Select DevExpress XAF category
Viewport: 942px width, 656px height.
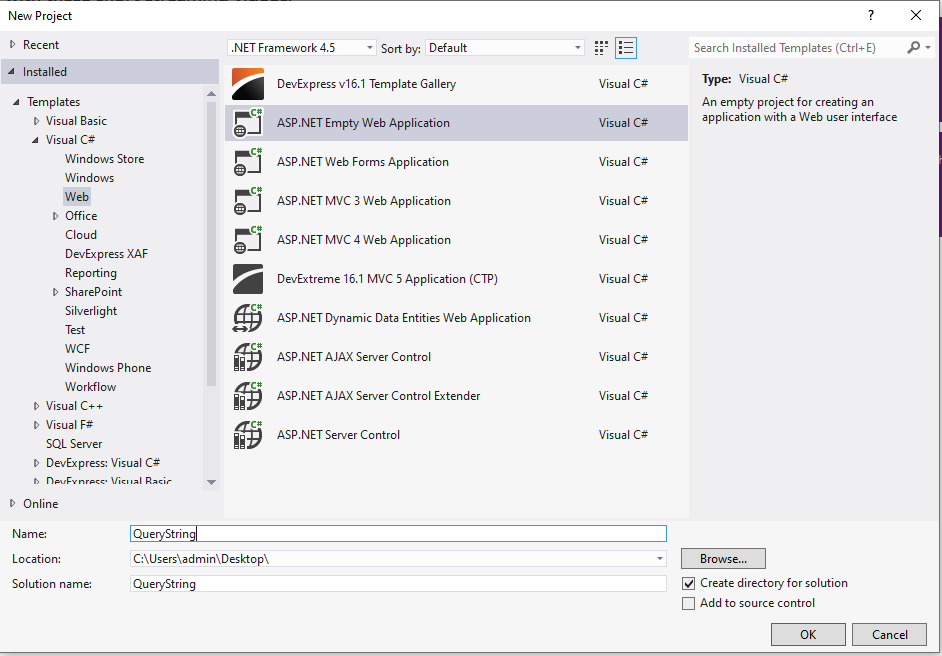click(106, 254)
